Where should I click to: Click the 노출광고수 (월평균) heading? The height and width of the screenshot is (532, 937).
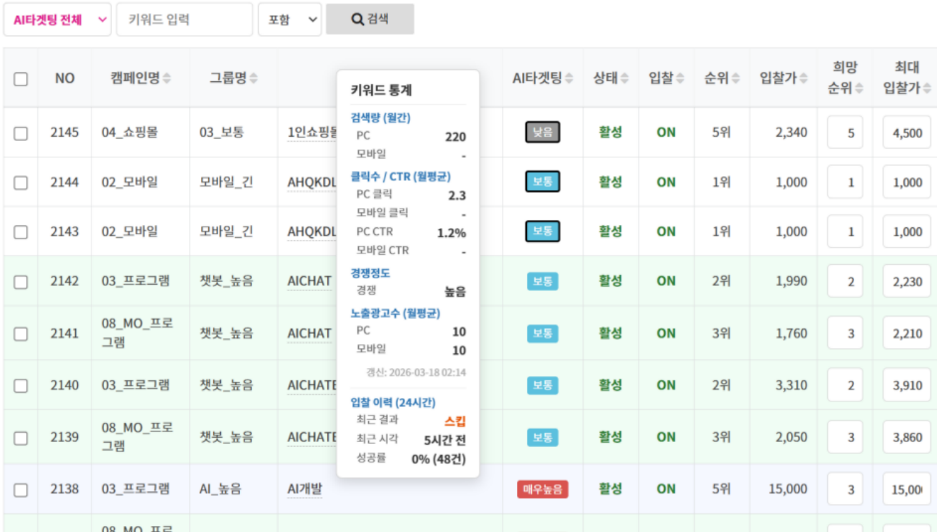(395, 313)
